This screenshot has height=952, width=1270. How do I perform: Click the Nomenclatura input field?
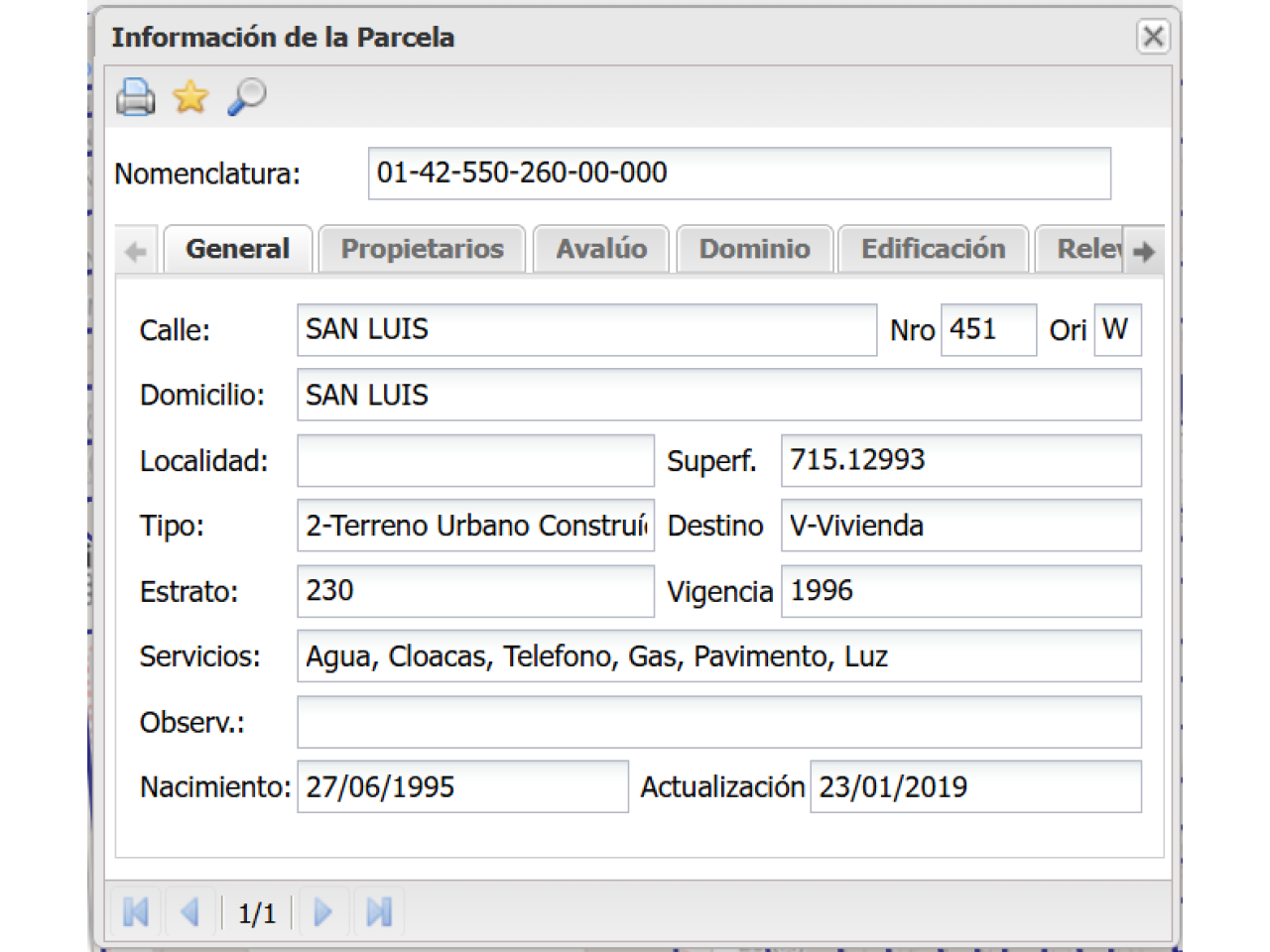coord(738,174)
